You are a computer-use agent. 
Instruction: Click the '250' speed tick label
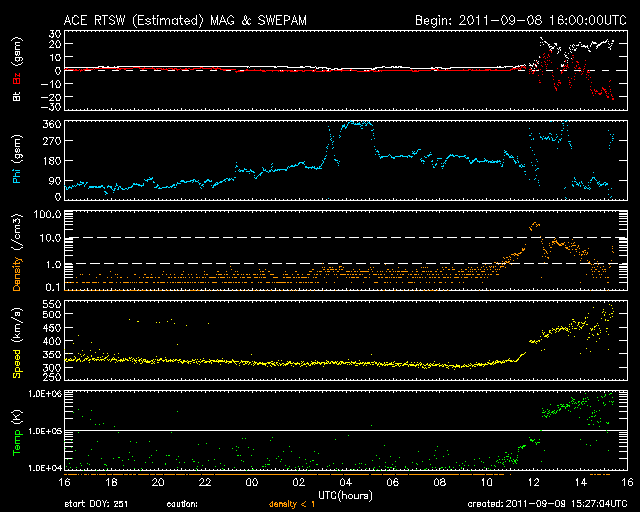52,377
